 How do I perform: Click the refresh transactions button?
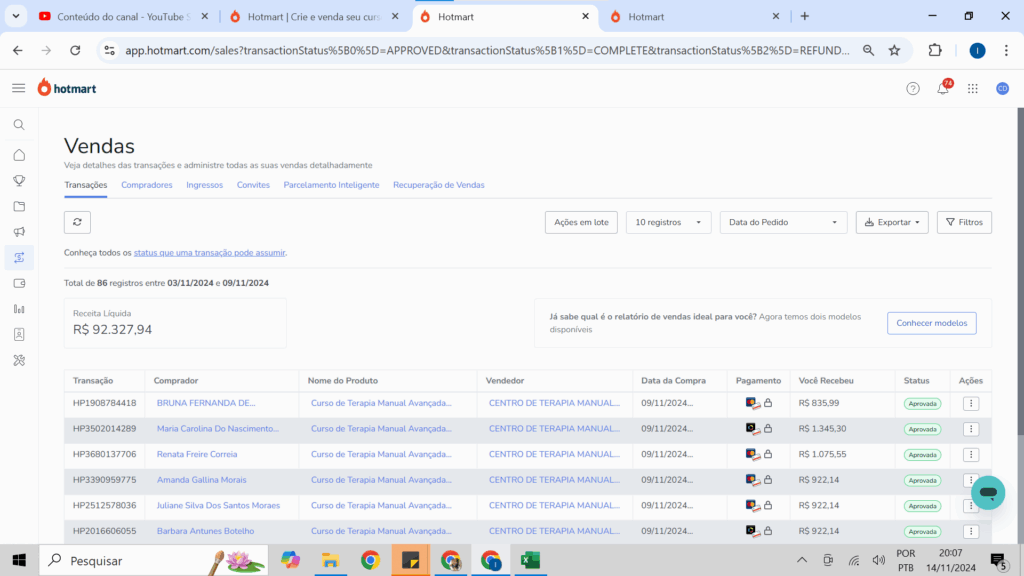click(77, 222)
